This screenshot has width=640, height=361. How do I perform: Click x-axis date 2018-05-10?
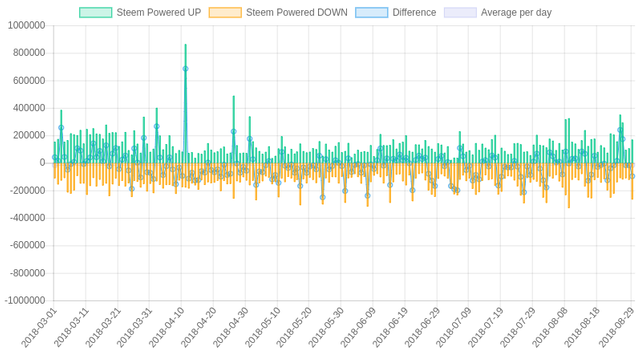click(262, 328)
